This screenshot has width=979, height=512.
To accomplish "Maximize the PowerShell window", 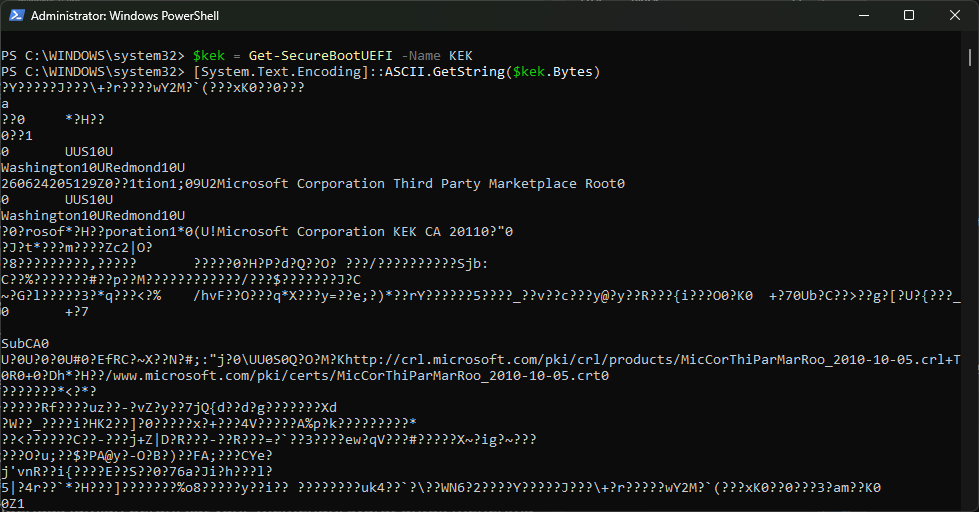I will pyautogui.click(x=908, y=16).
